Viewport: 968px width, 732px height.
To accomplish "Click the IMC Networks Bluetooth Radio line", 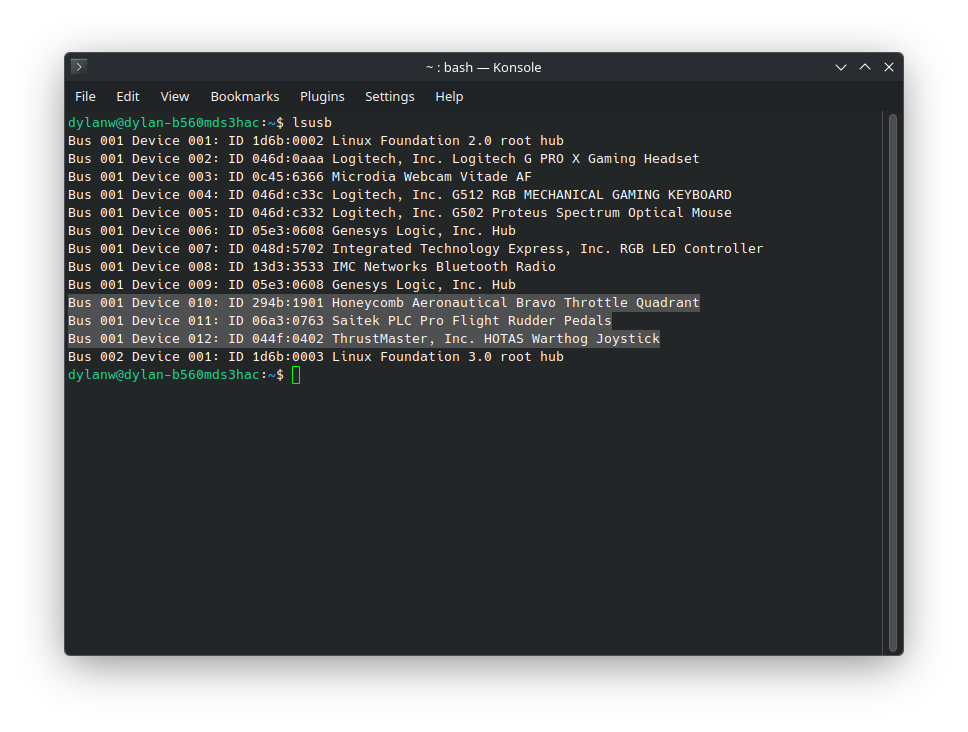I will (x=312, y=267).
